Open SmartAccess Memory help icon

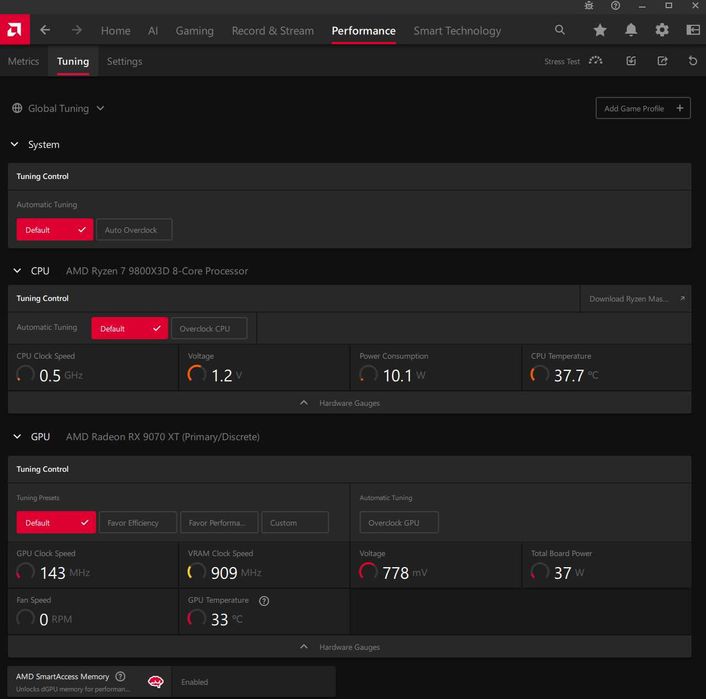tap(120, 676)
